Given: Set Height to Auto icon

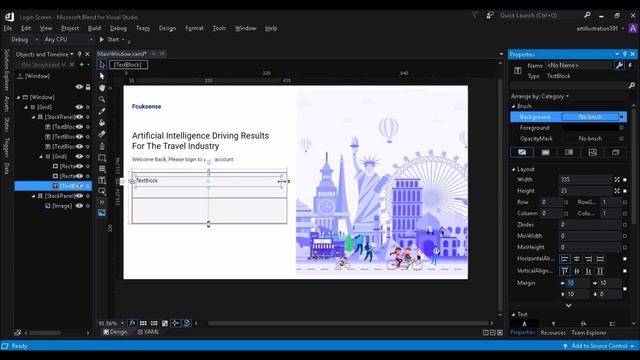Looking at the screenshot, I should (617, 191).
